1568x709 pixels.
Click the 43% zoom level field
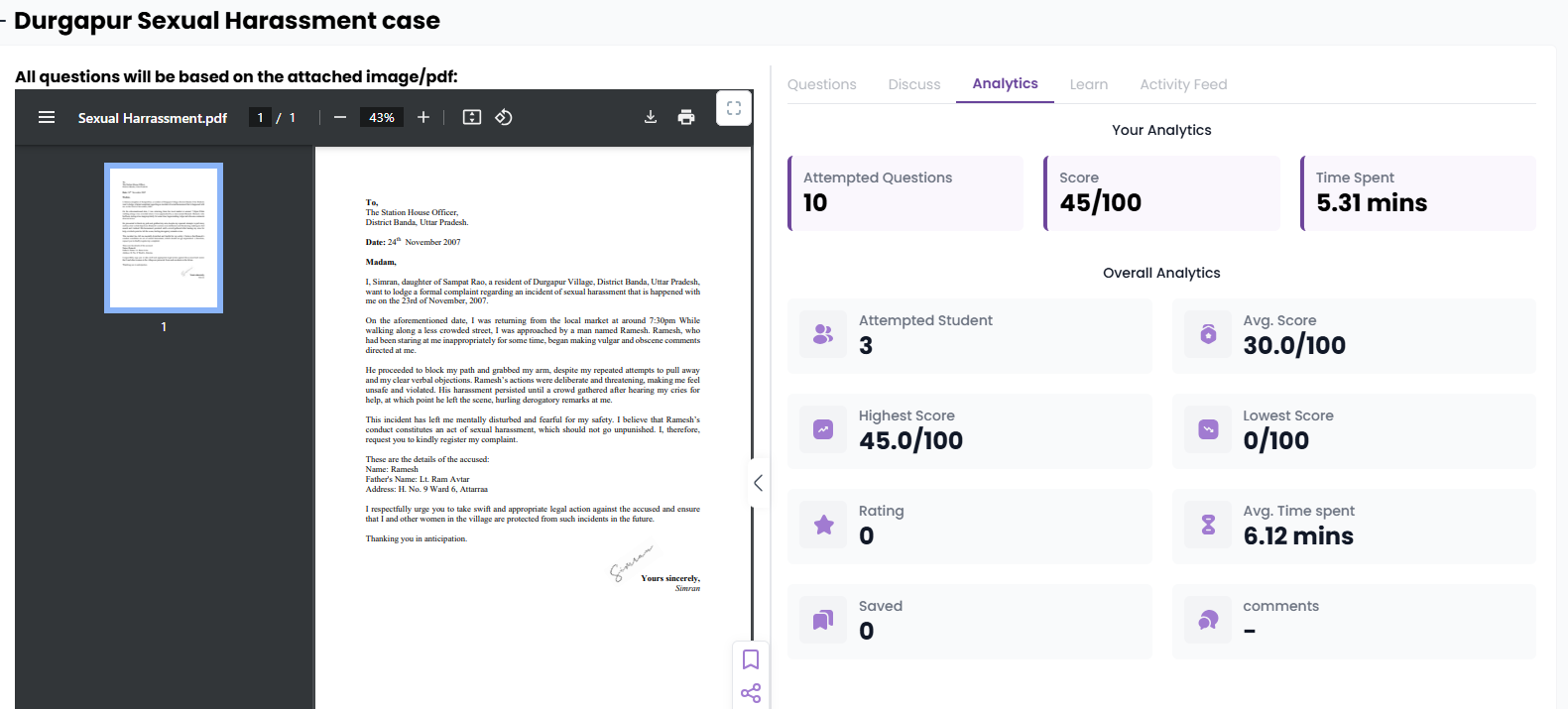[x=382, y=117]
